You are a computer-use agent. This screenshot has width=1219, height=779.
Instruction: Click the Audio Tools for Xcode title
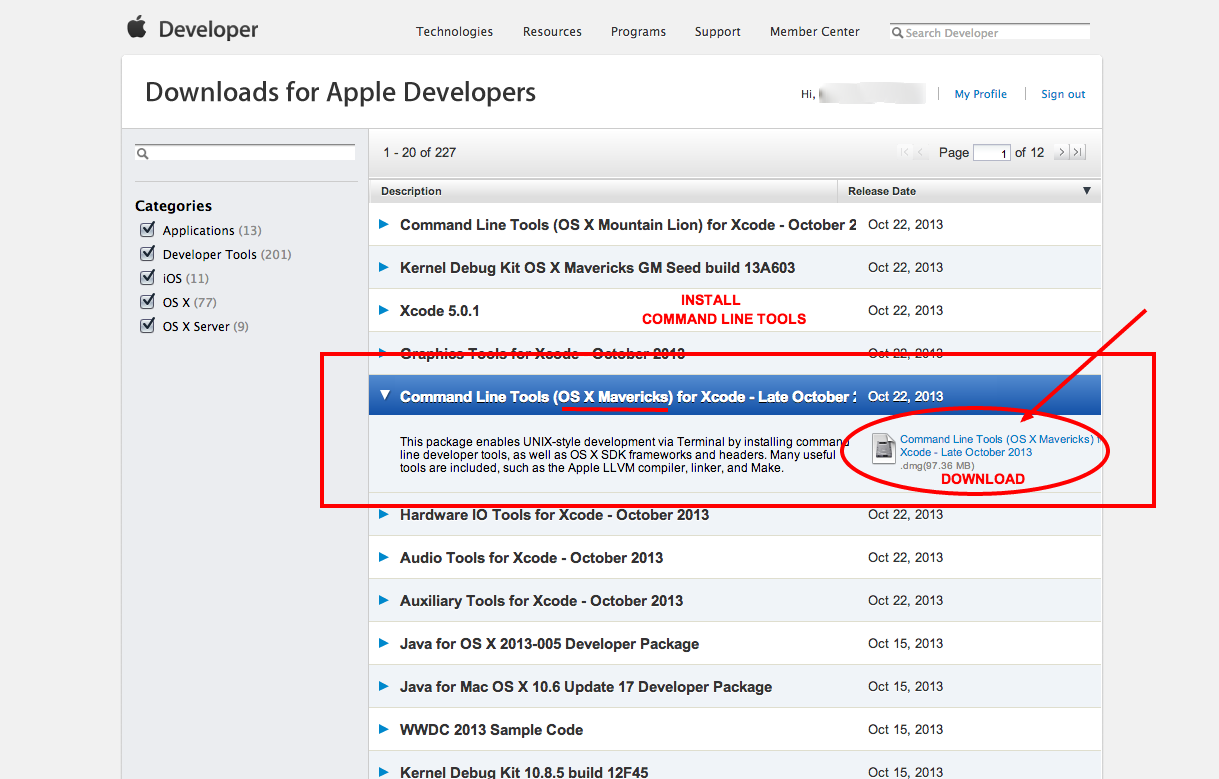click(x=531, y=558)
